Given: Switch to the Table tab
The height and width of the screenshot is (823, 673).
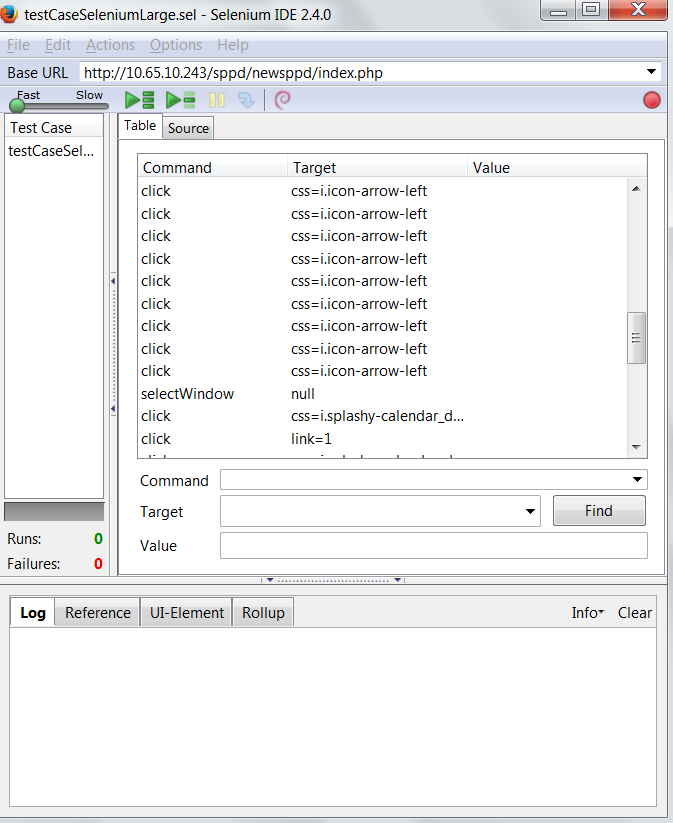Looking at the screenshot, I should pos(140,126).
